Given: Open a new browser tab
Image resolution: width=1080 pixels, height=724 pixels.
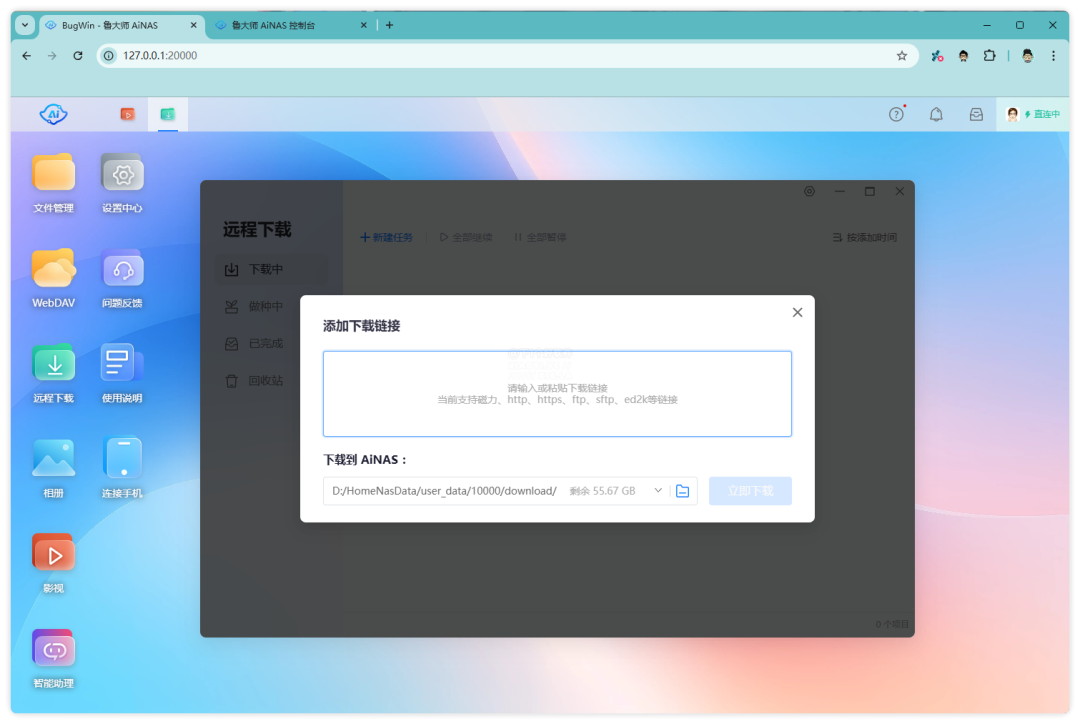Looking at the screenshot, I should (x=389, y=25).
